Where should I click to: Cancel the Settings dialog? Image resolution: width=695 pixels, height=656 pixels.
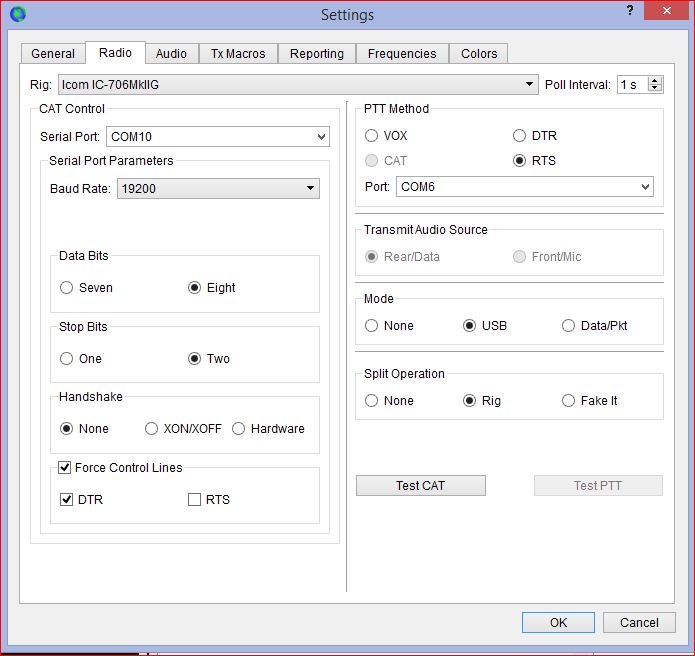pos(639,622)
